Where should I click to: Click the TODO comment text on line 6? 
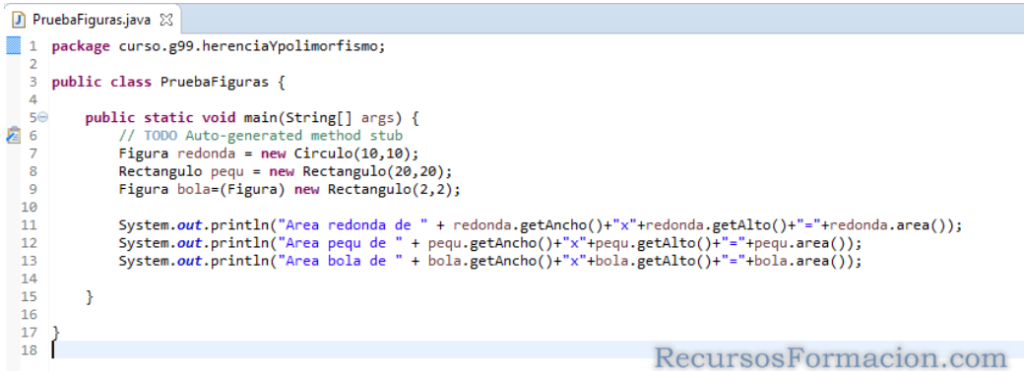[x=261, y=136]
